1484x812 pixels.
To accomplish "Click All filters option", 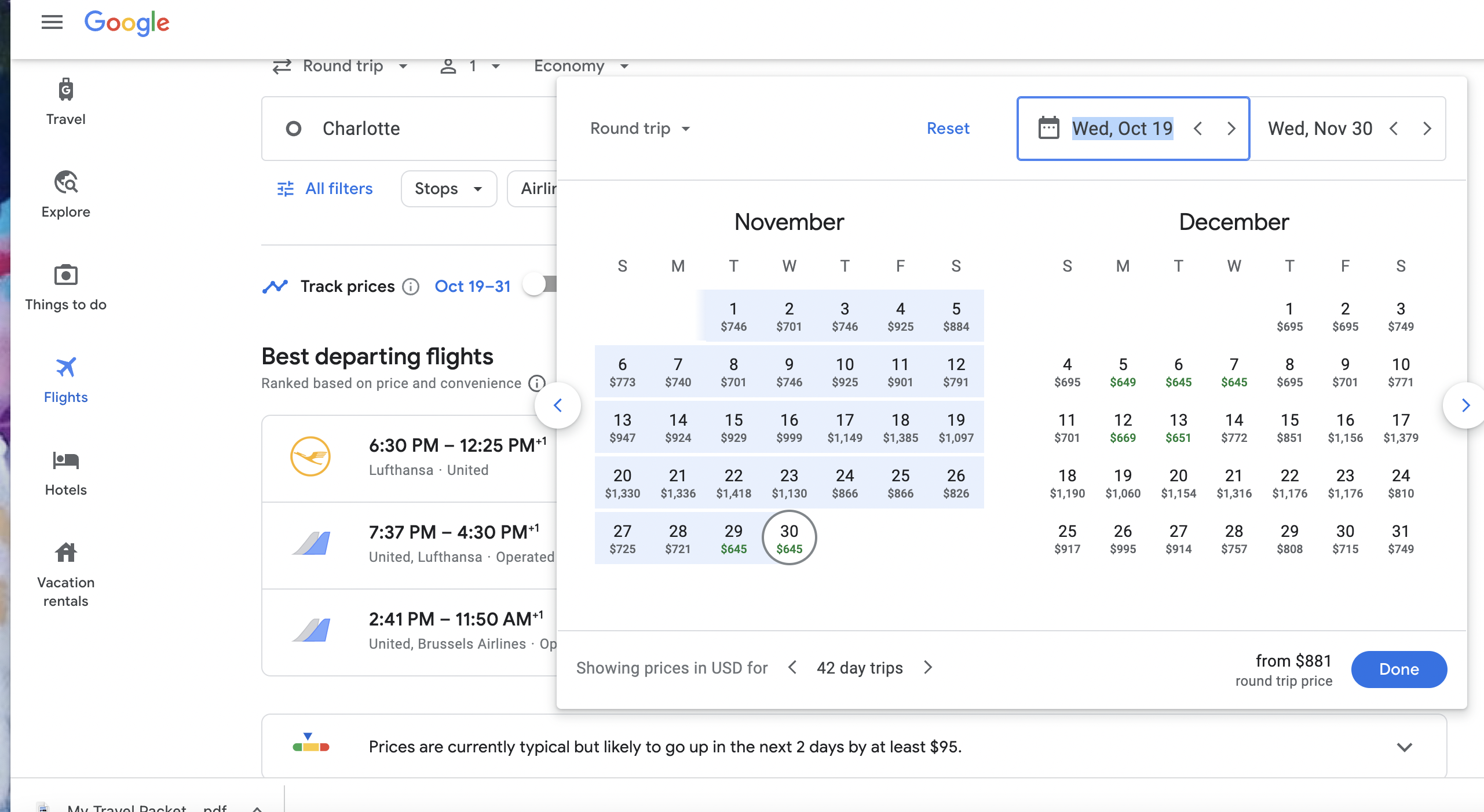I will pos(325,189).
